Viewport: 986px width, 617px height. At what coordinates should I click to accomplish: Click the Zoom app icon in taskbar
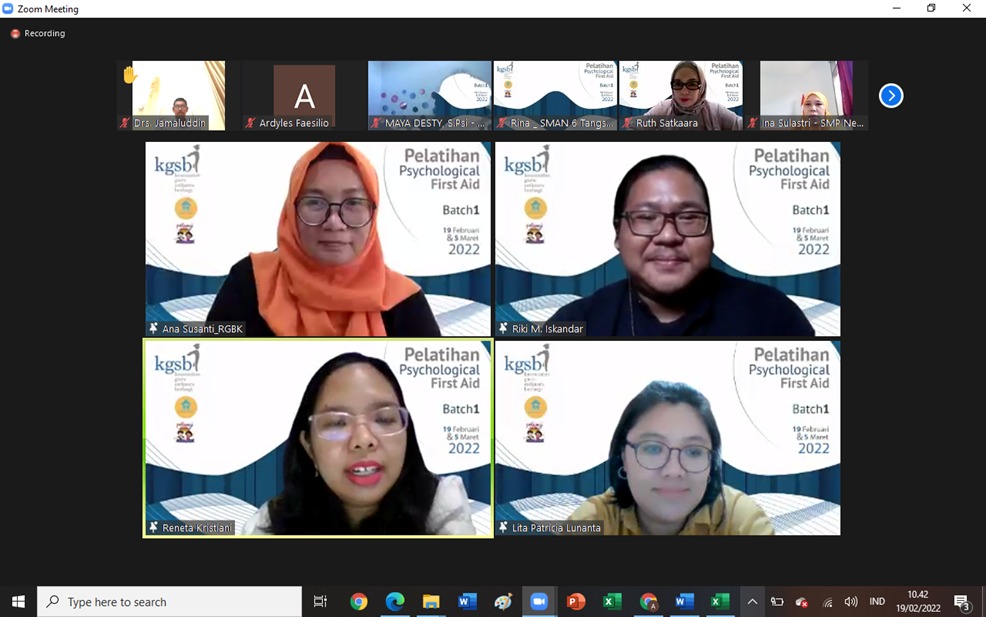539,601
